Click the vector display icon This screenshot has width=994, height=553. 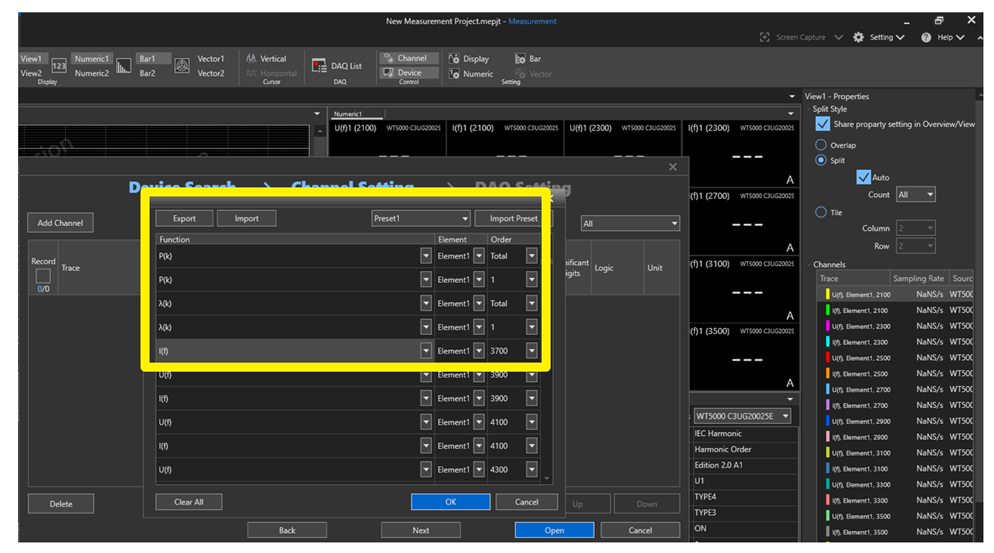(182, 65)
